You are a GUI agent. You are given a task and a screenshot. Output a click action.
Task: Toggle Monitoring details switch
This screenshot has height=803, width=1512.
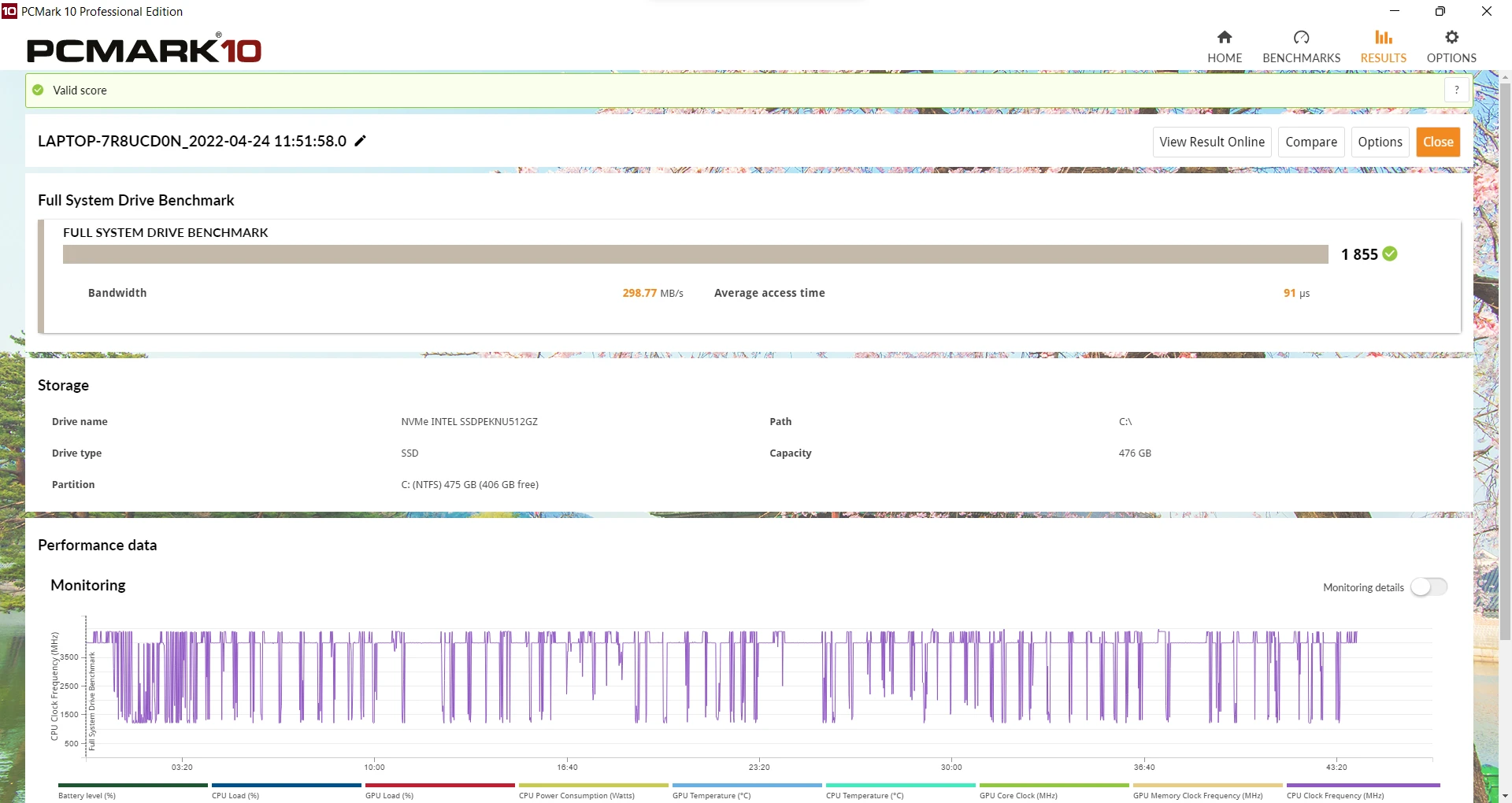pyautogui.click(x=1429, y=587)
